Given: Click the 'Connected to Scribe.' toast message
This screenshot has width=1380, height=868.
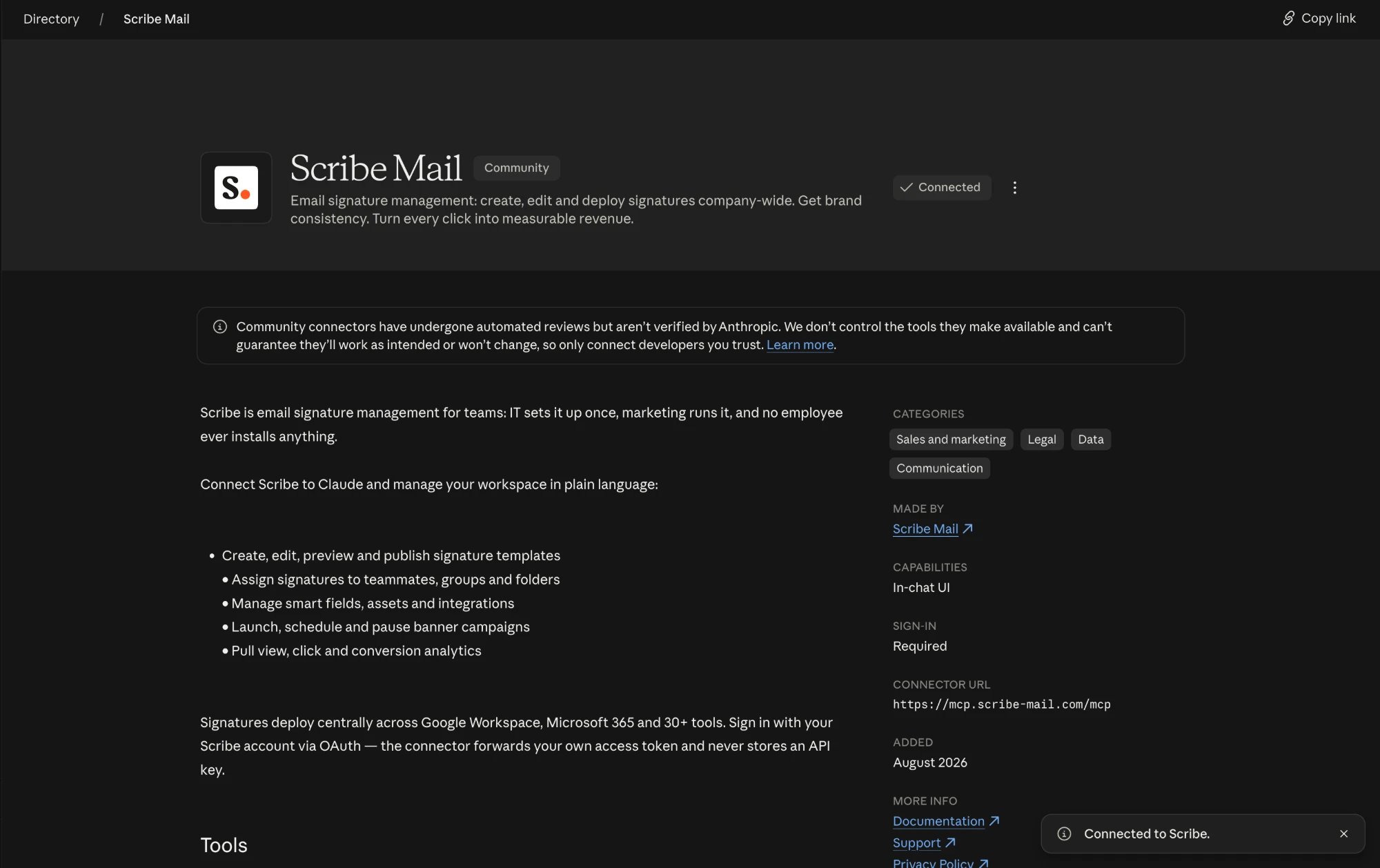Looking at the screenshot, I should (1146, 834).
